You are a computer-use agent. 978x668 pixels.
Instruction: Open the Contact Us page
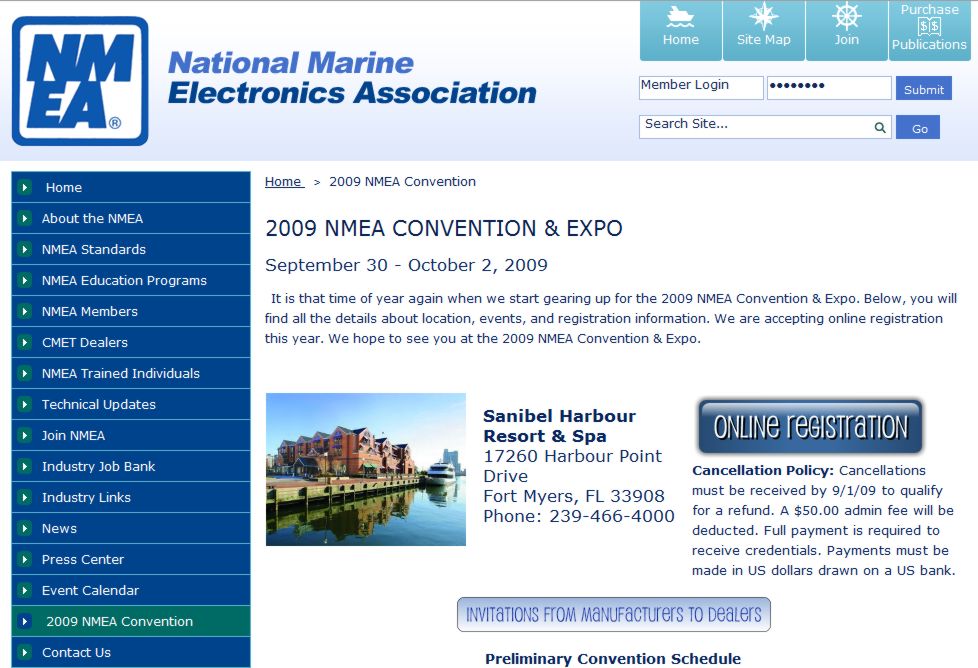(131, 652)
